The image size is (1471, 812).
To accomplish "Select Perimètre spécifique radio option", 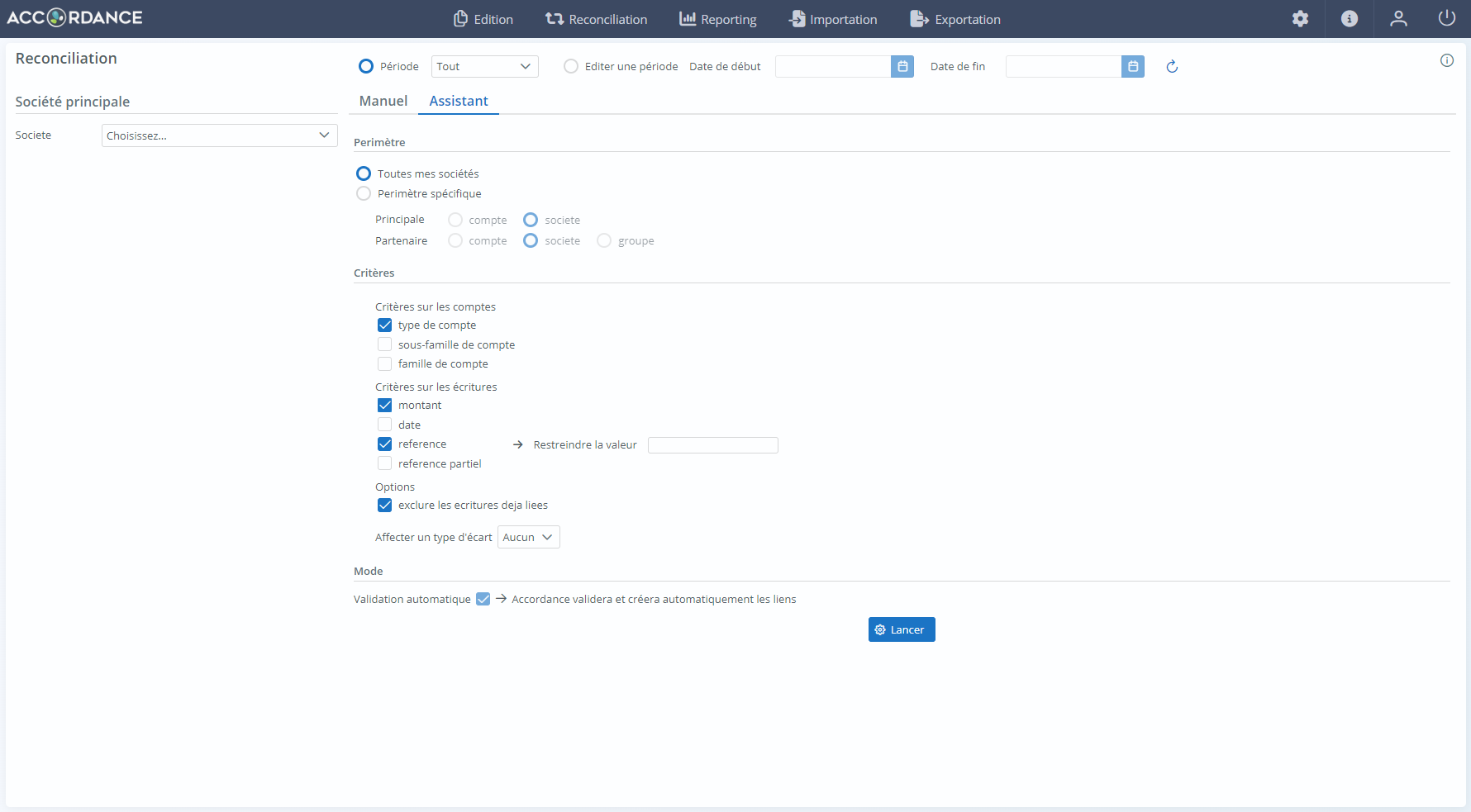I will pos(364,193).
